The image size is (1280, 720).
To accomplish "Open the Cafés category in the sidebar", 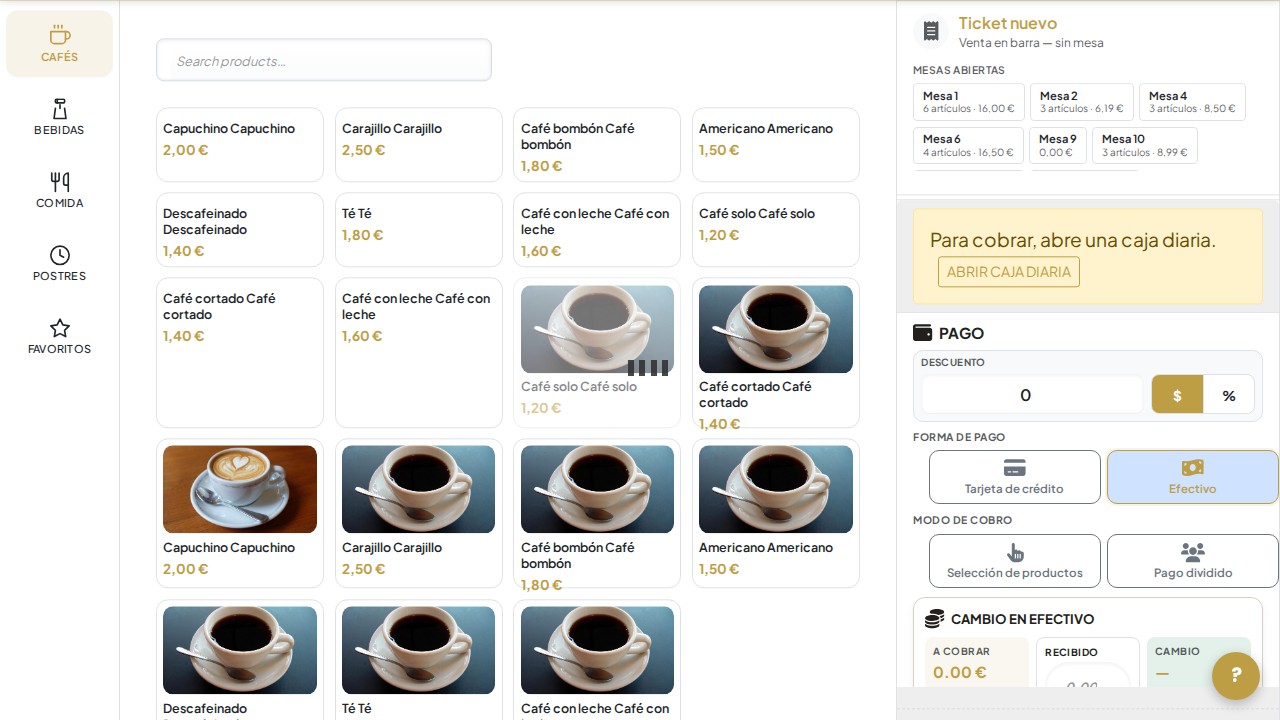I will tap(59, 44).
